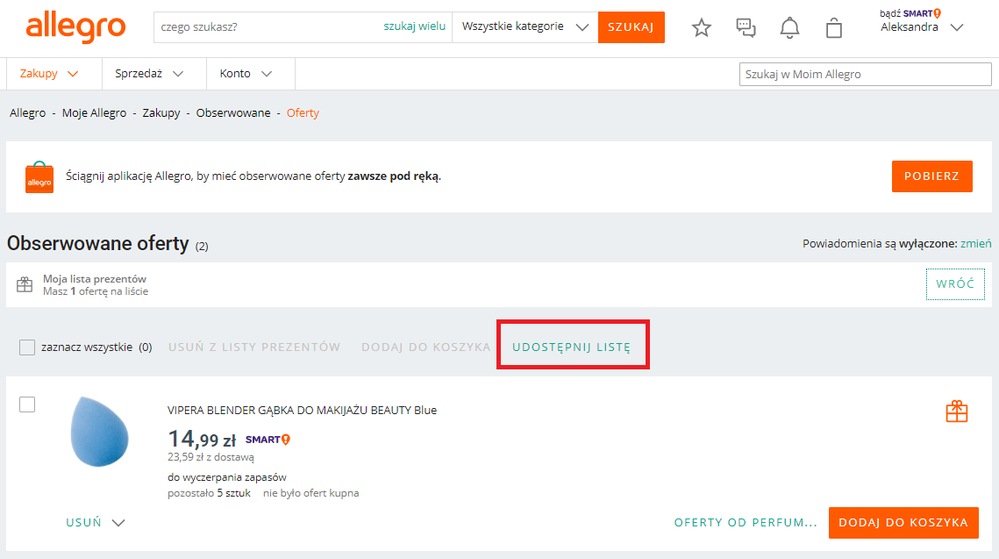Expand the Sprzedaż menu
This screenshot has width=999, height=559.
pyautogui.click(x=149, y=73)
